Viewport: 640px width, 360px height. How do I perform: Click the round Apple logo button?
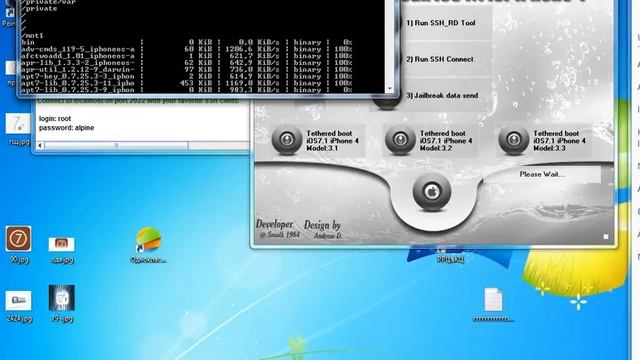[x=432, y=191]
